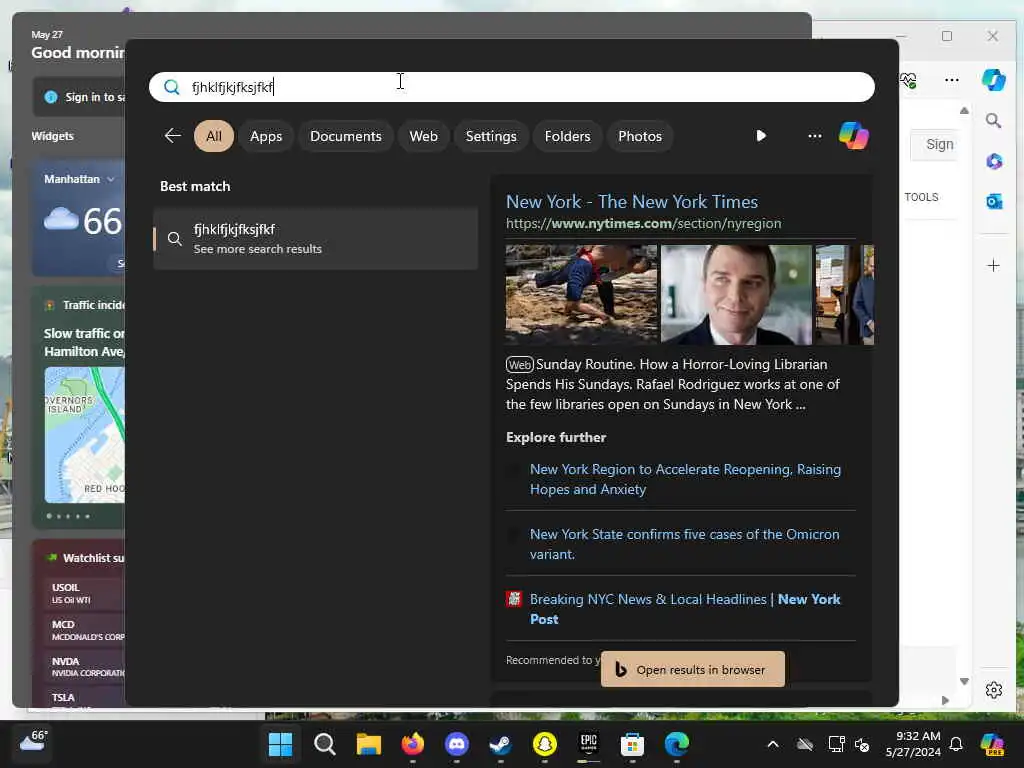Open Microsoft Store from taskbar
The height and width of the screenshot is (768, 1024).
tap(632, 744)
